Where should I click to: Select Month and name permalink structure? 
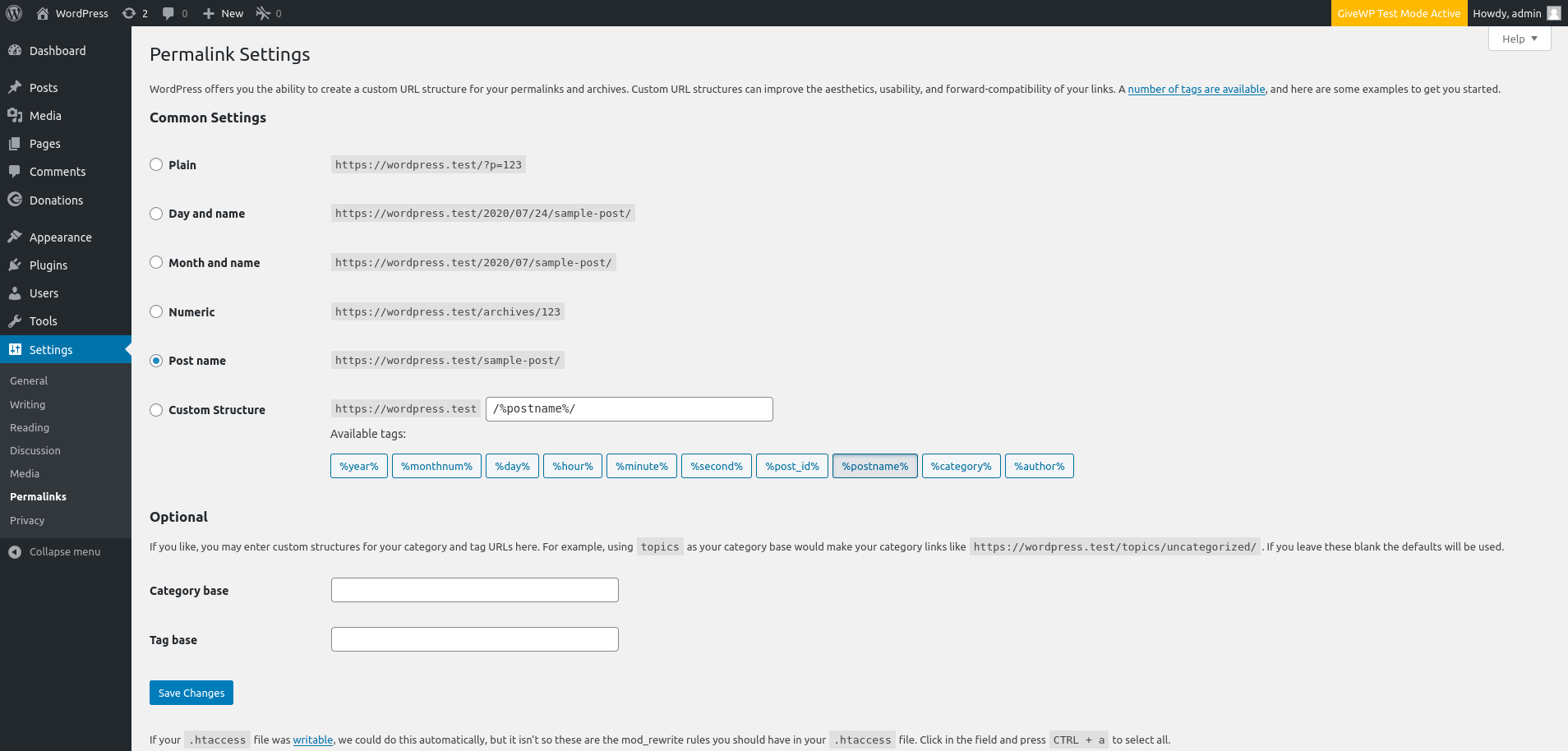coord(156,262)
